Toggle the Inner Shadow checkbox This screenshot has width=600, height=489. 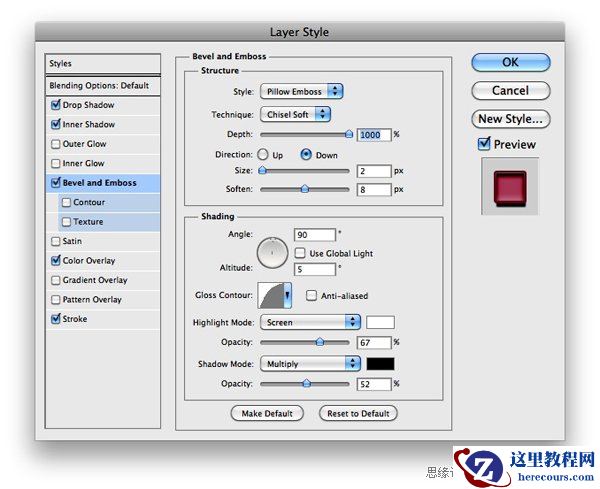(56, 124)
